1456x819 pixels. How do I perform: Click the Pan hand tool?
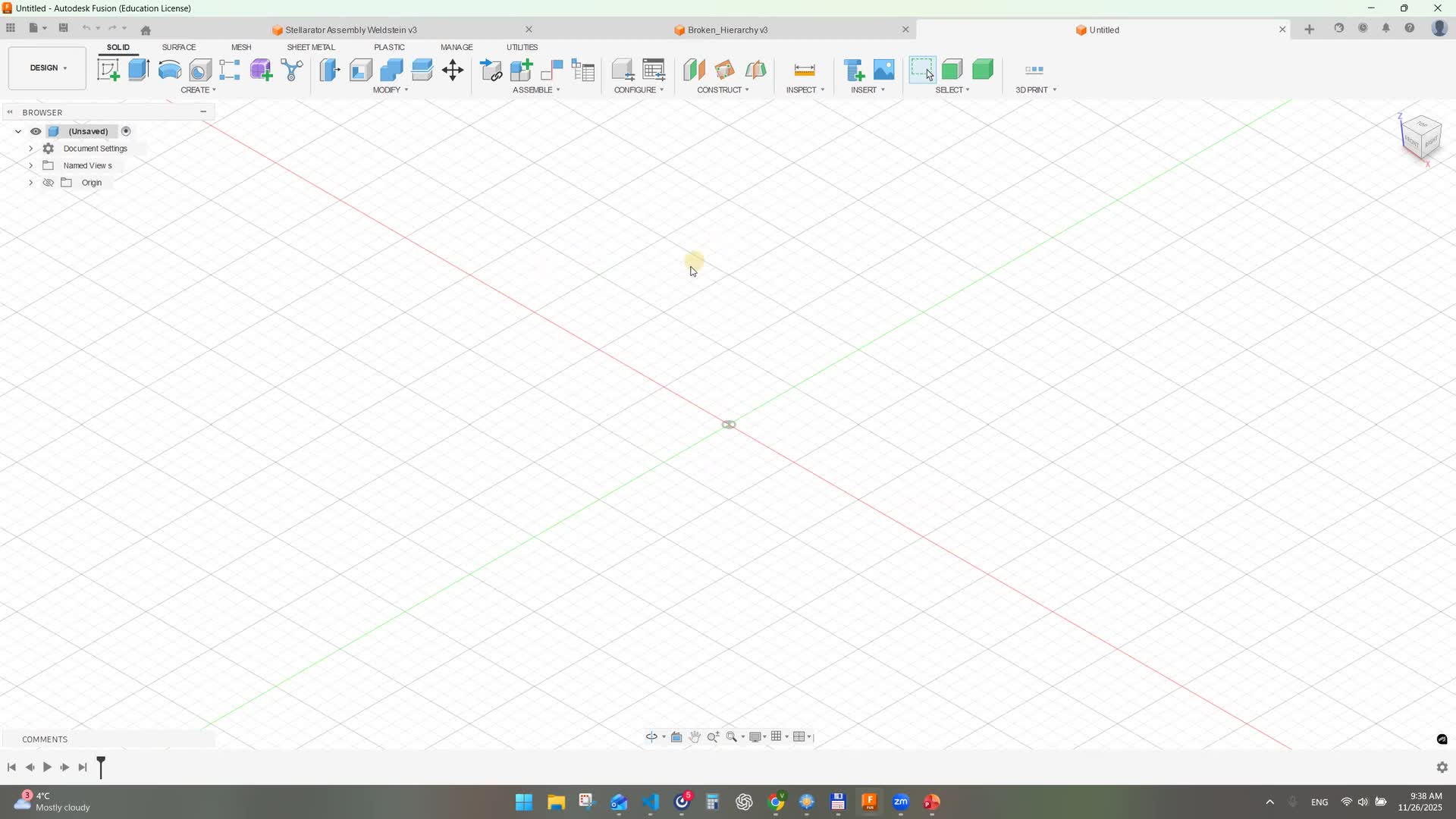(x=695, y=736)
